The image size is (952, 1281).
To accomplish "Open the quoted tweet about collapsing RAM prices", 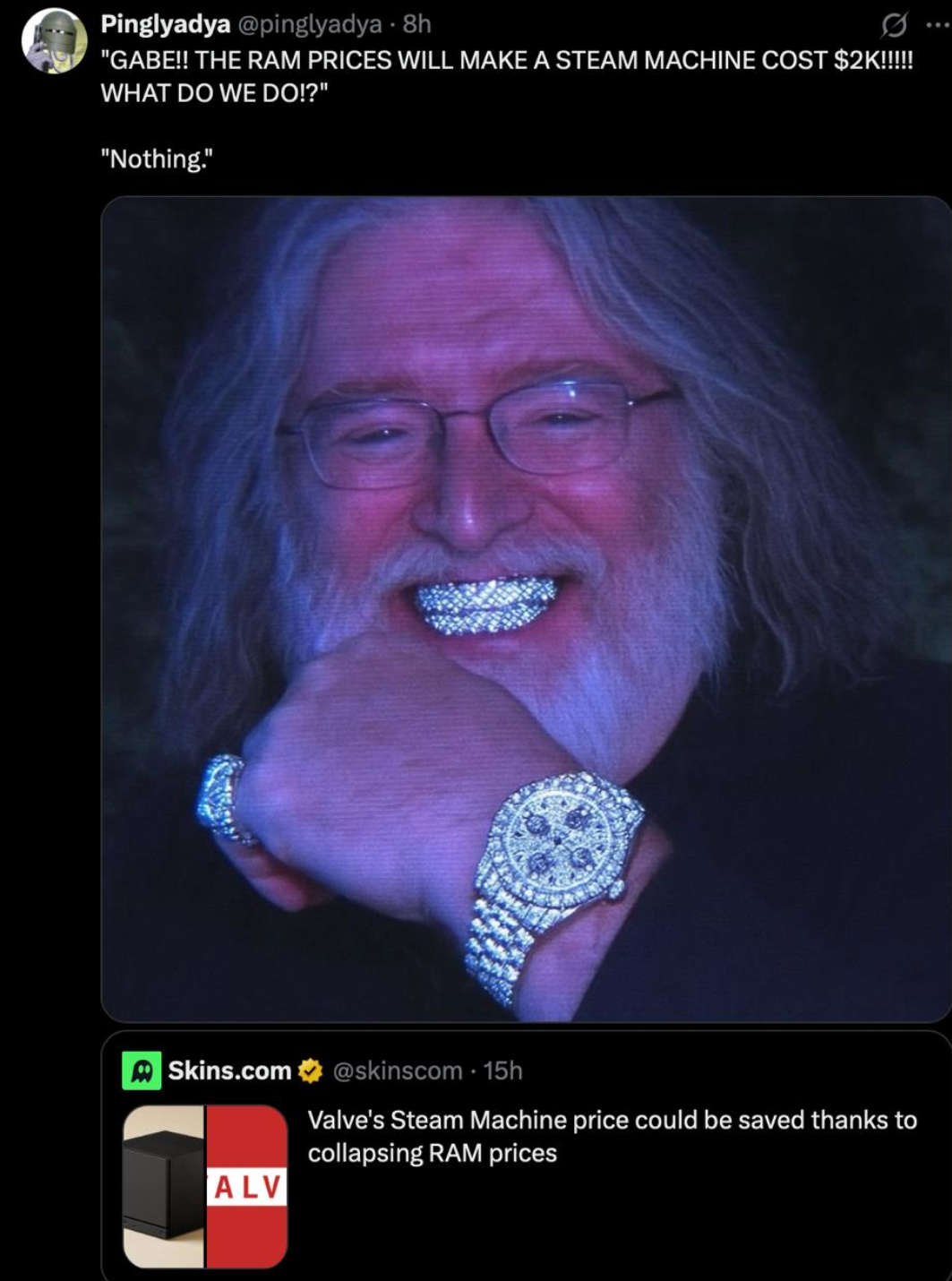I will (527, 1156).
